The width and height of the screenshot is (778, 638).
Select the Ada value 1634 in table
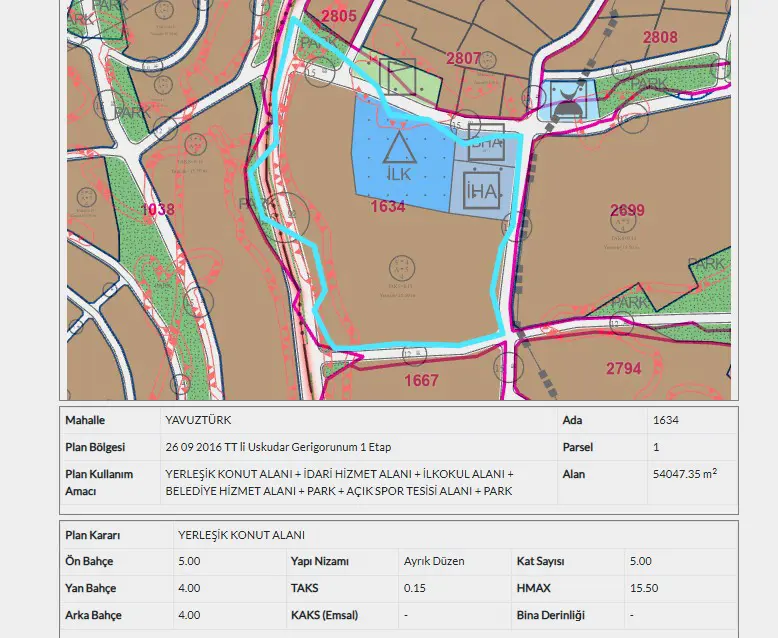[666, 420]
